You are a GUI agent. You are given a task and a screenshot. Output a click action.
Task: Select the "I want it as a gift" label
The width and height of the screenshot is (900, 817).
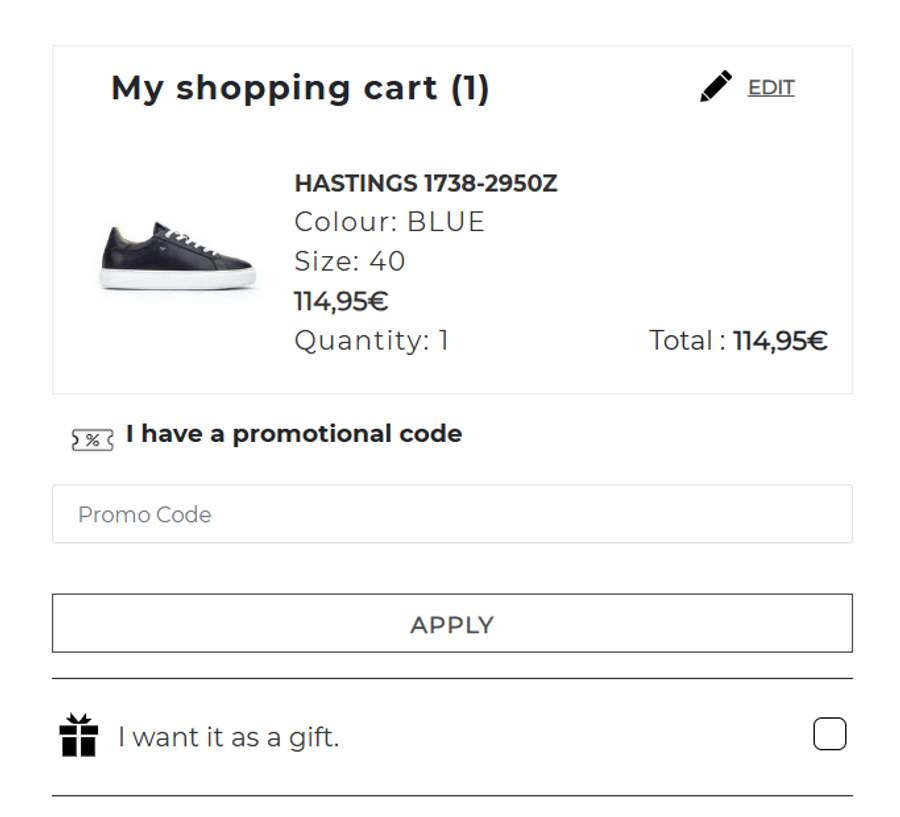(x=229, y=738)
